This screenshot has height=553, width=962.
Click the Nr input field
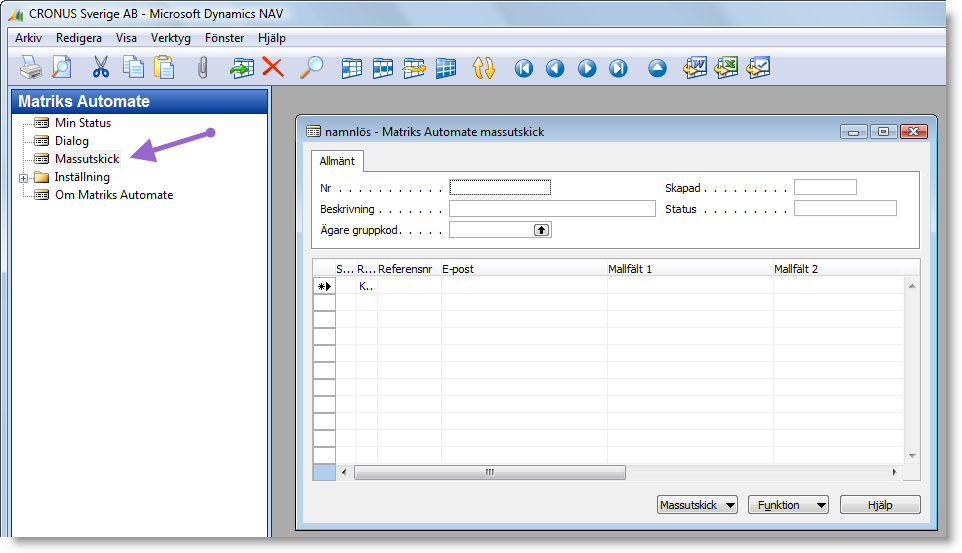pyautogui.click(x=500, y=187)
